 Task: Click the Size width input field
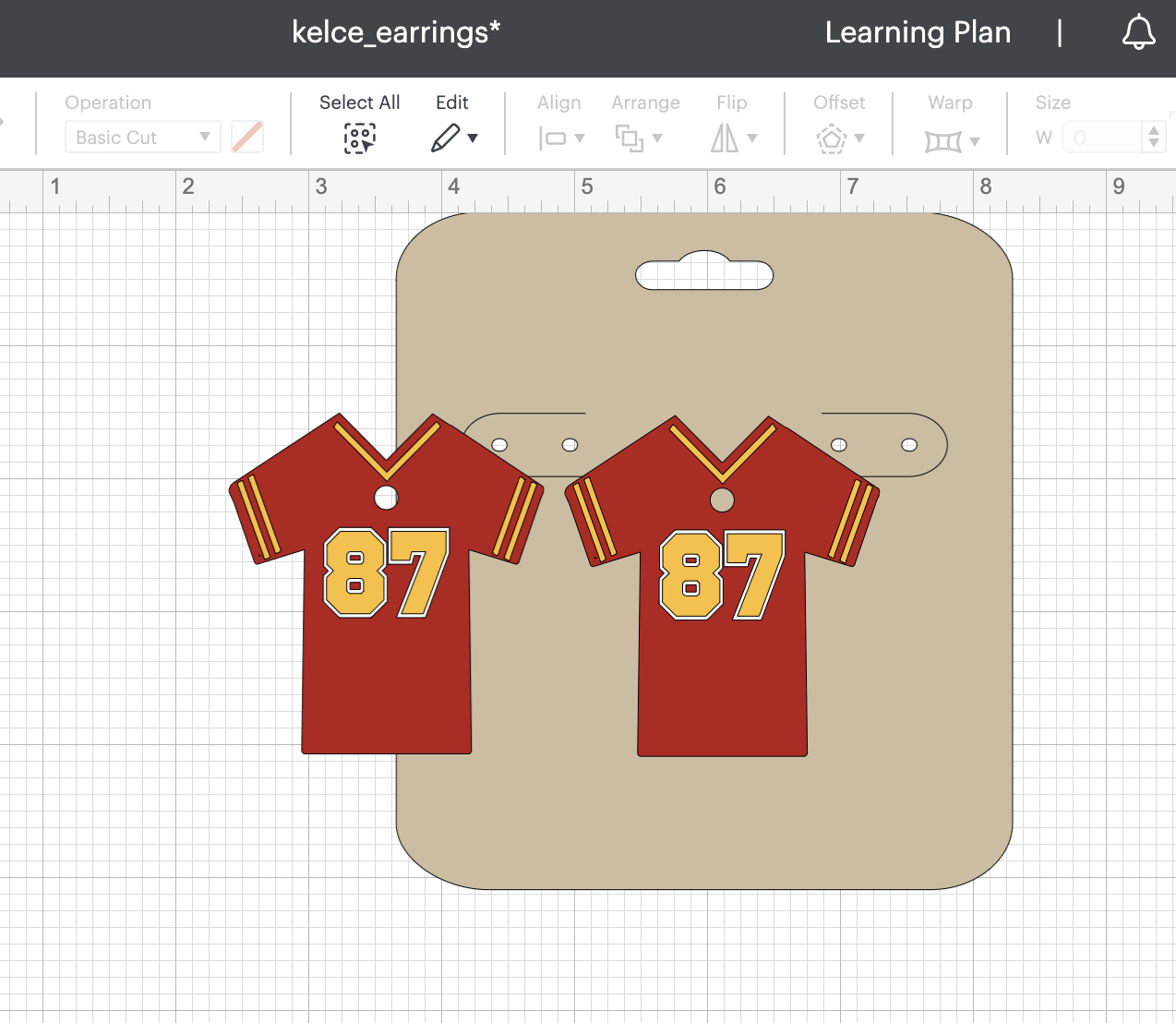(1103, 138)
